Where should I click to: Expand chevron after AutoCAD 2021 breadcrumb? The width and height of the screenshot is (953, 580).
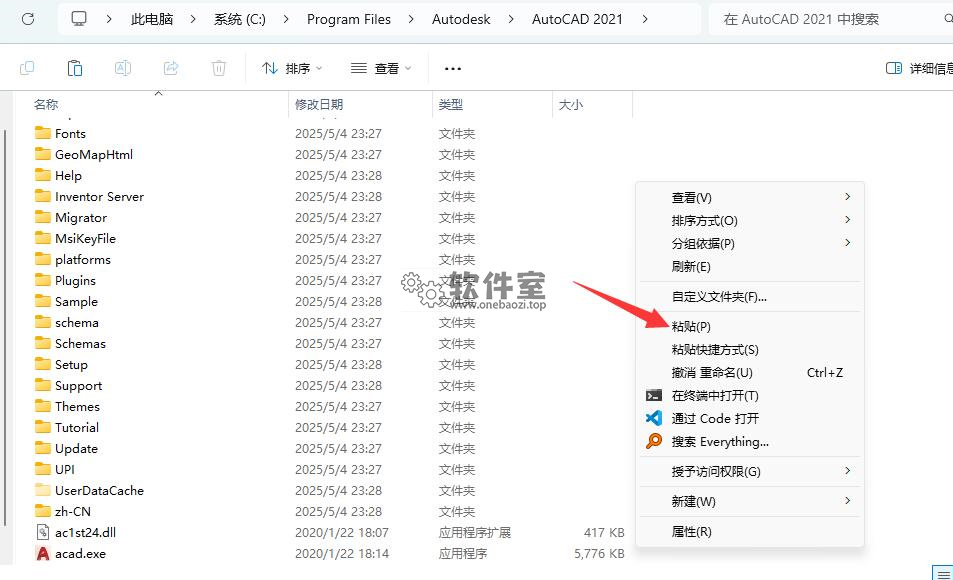click(x=644, y=19)
